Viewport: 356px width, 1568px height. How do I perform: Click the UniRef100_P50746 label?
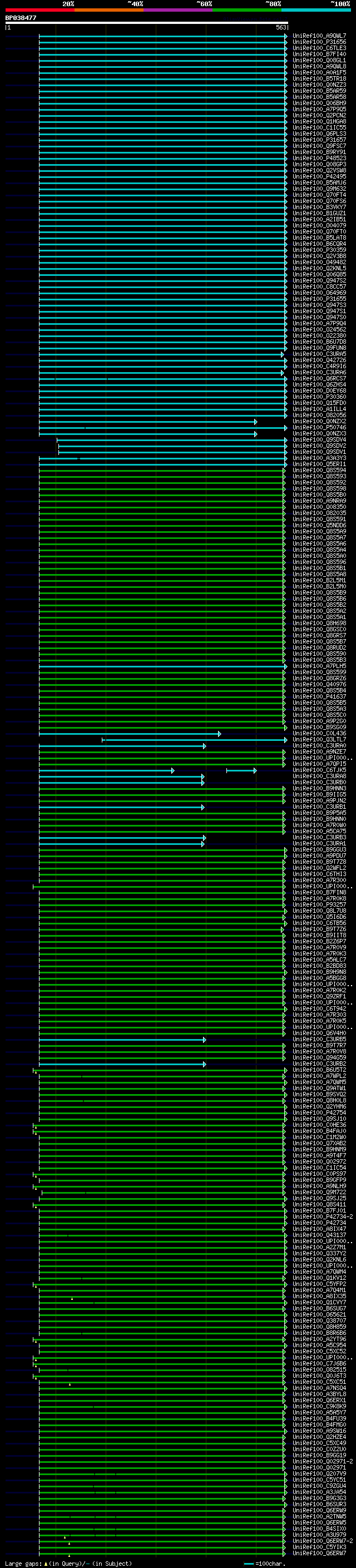tap(319, 427)
